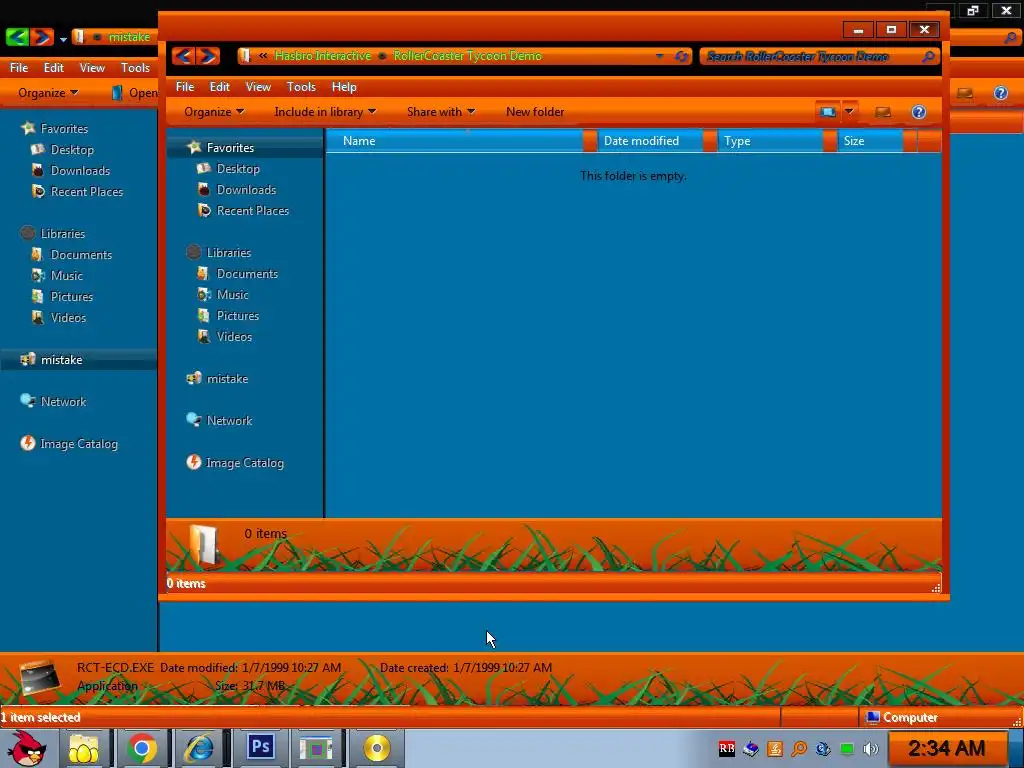Click the green monitor tray icon
Viewport: 1024px width, 768px height.
coord(847,749)
